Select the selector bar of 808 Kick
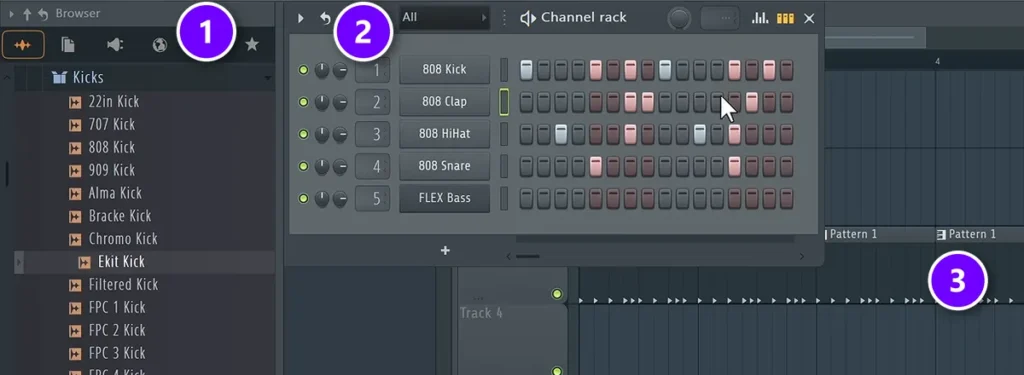The image size is (1024, 375). click(504, 70)
